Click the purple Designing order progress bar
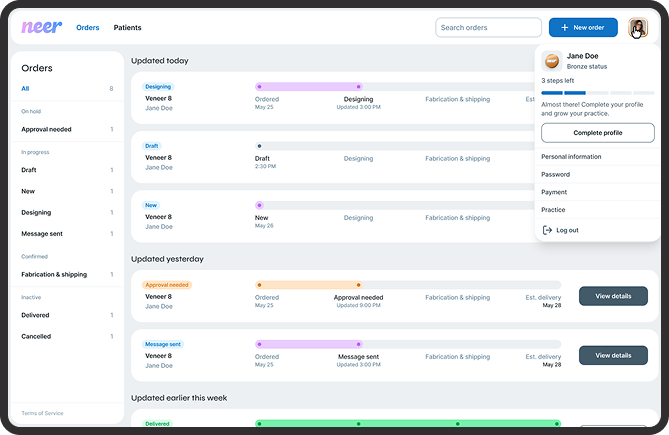 [x=309, y=87]
